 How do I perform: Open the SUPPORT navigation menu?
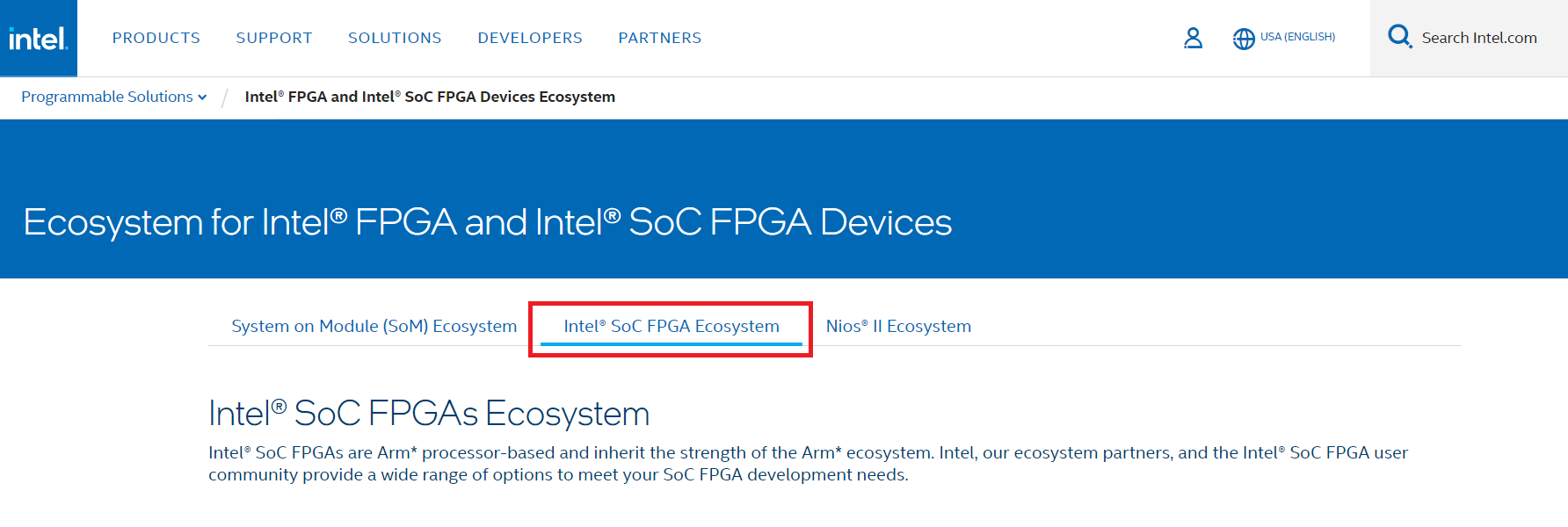[x=273, y=38]
